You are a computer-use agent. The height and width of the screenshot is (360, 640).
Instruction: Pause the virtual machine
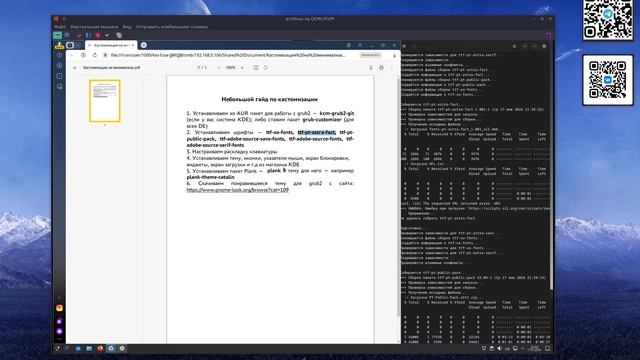[x=88, y=36]
